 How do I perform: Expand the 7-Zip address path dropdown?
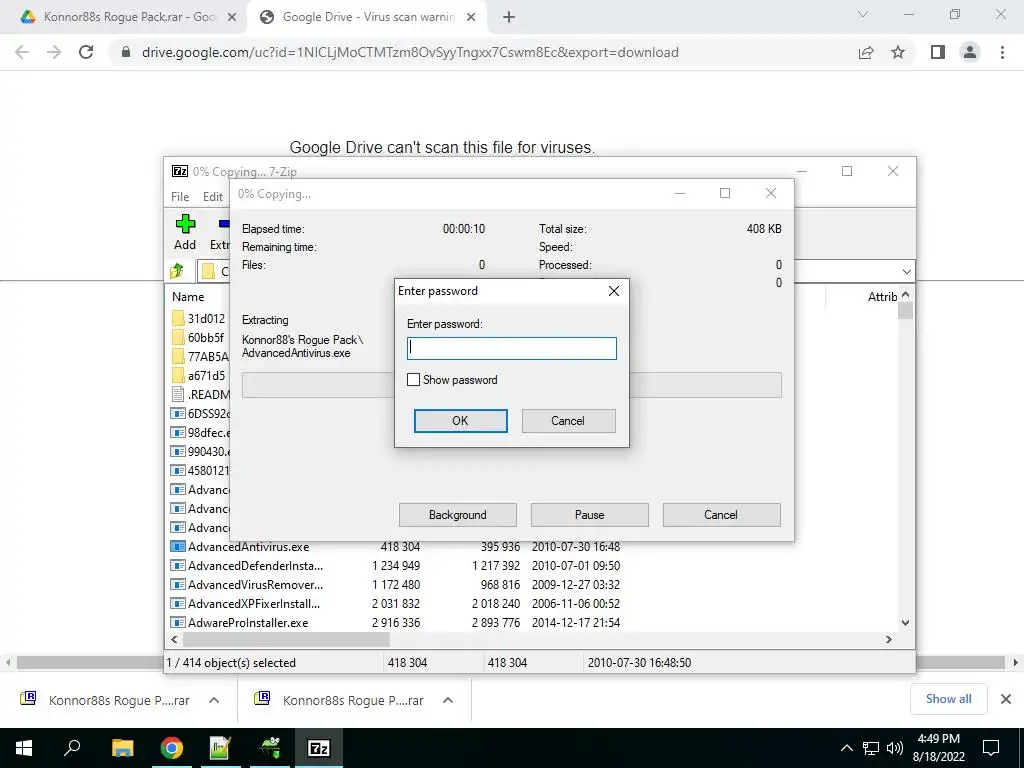click(906, 271)
